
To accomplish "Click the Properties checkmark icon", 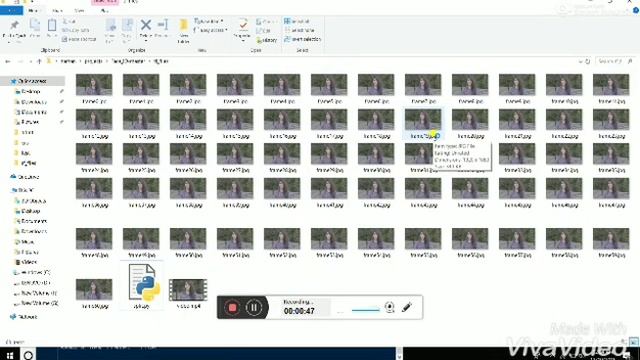I will coord(242,25).
